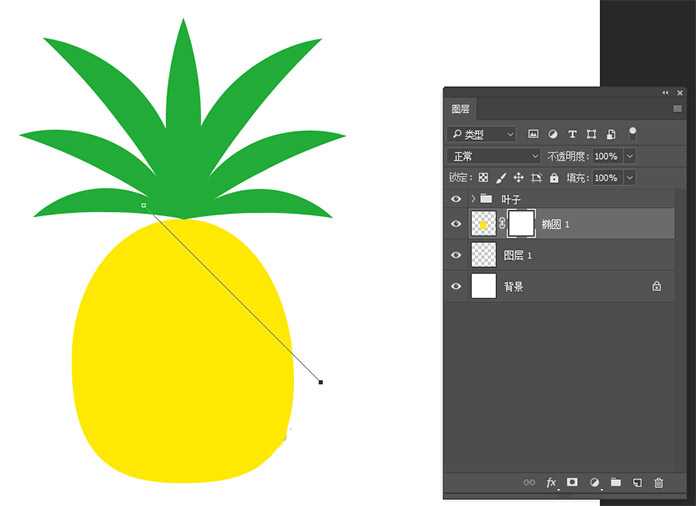This screenshot has width=696, height=506.
Task: Click the adjustment layer filter icon
Action: 553,134
